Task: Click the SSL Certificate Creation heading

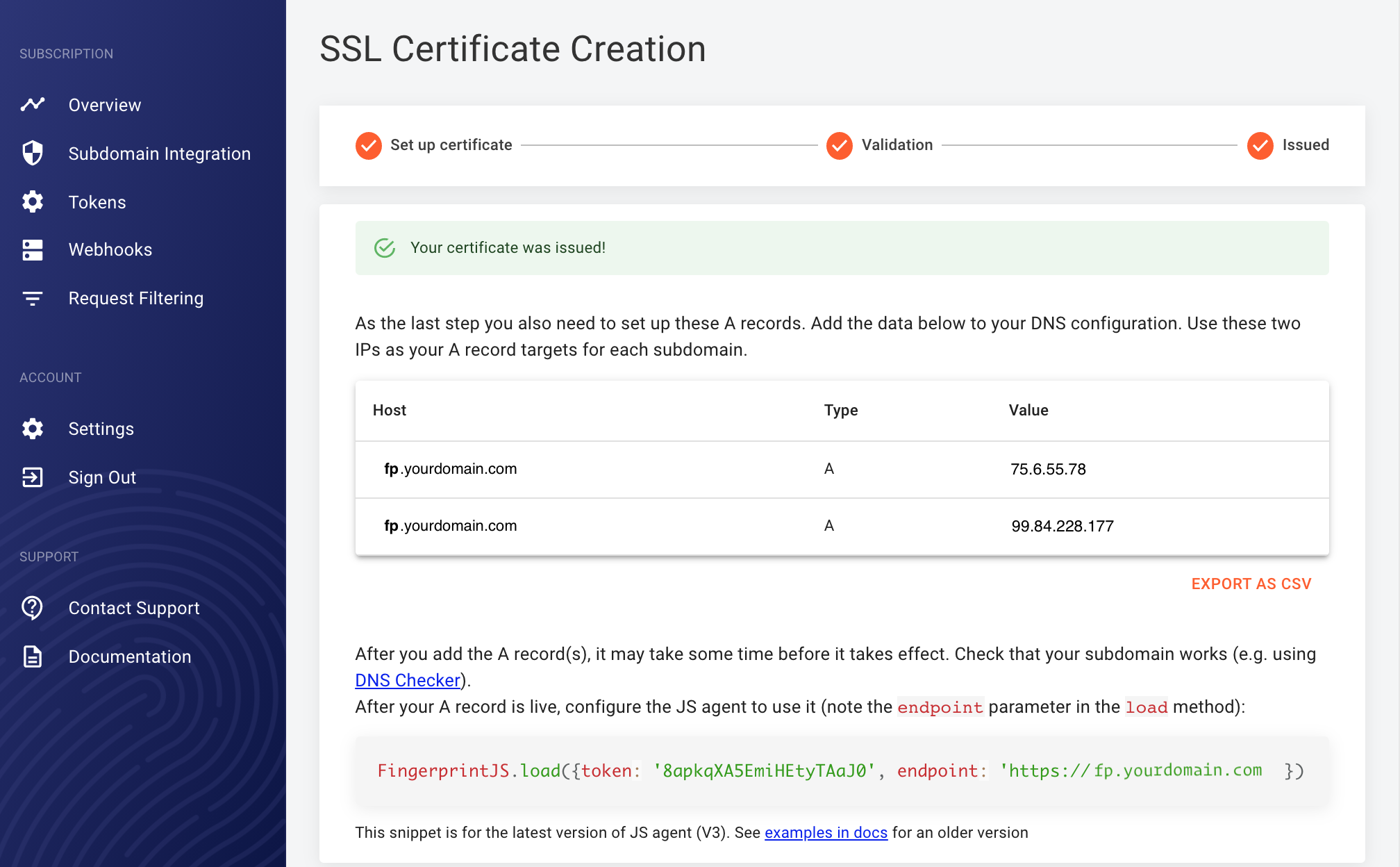Action: 512,49
